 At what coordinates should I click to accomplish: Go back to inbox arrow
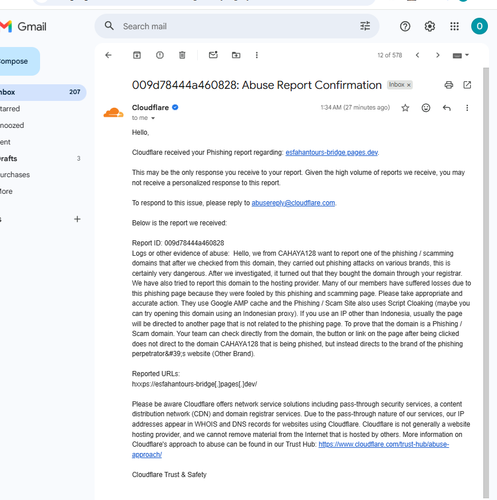pyautogui.click(x=108, y=55)
